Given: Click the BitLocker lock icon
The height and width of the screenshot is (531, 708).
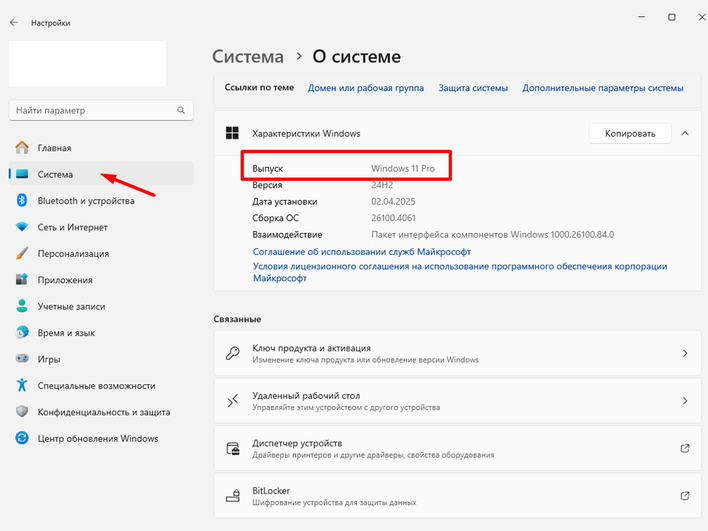Looking at the screenshot, I should click(x=233, y=496).
